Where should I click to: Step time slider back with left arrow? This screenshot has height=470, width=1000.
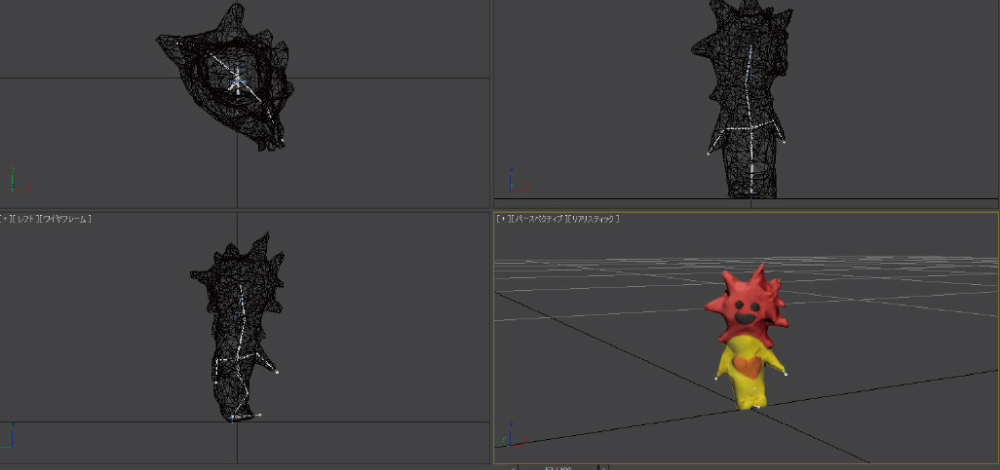click(x=512, y=467)
